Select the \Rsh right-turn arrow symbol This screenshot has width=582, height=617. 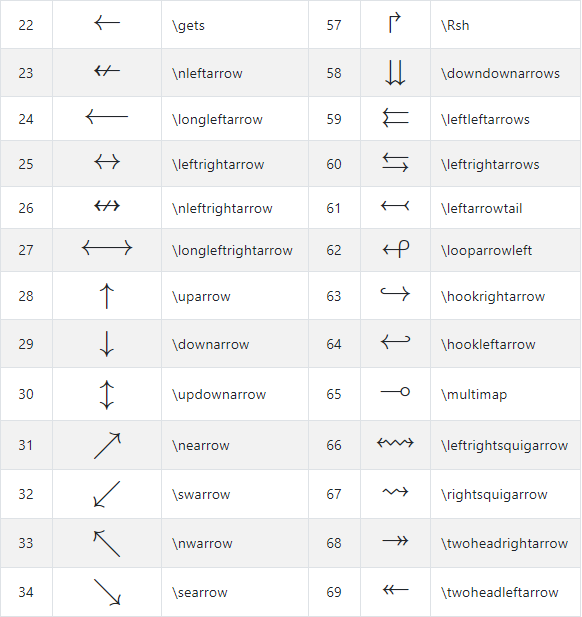(395, 23)
